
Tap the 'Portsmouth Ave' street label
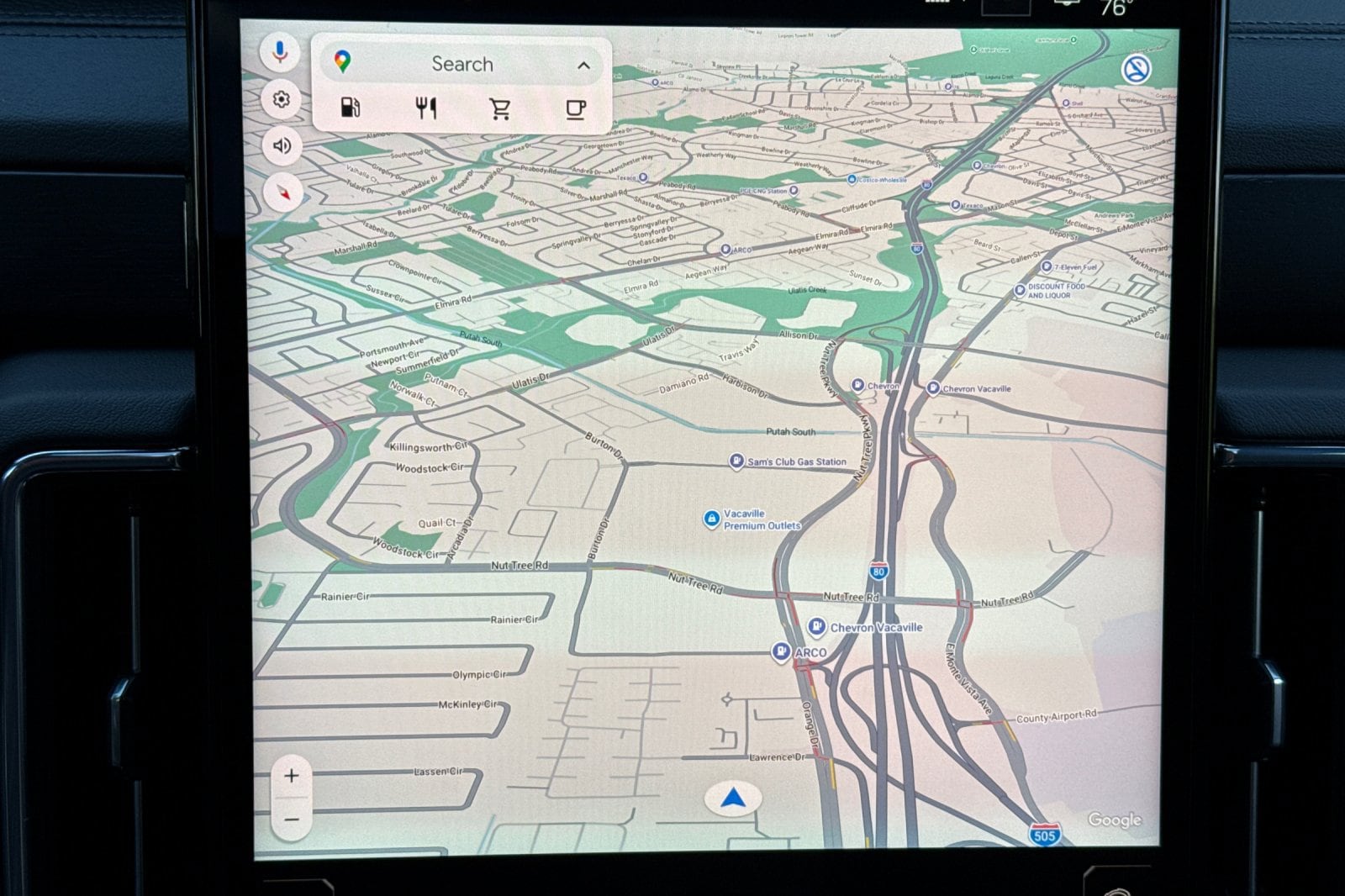(393, 346)
